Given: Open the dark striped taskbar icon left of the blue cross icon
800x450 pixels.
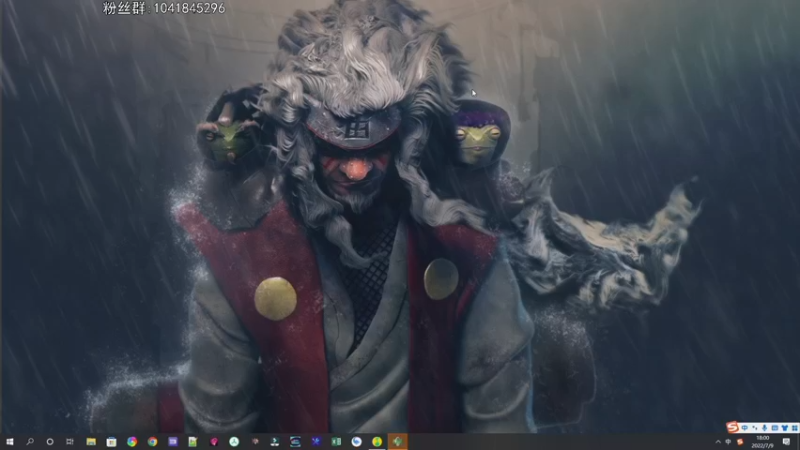Looking at the screenshot, I should (295, 442).
